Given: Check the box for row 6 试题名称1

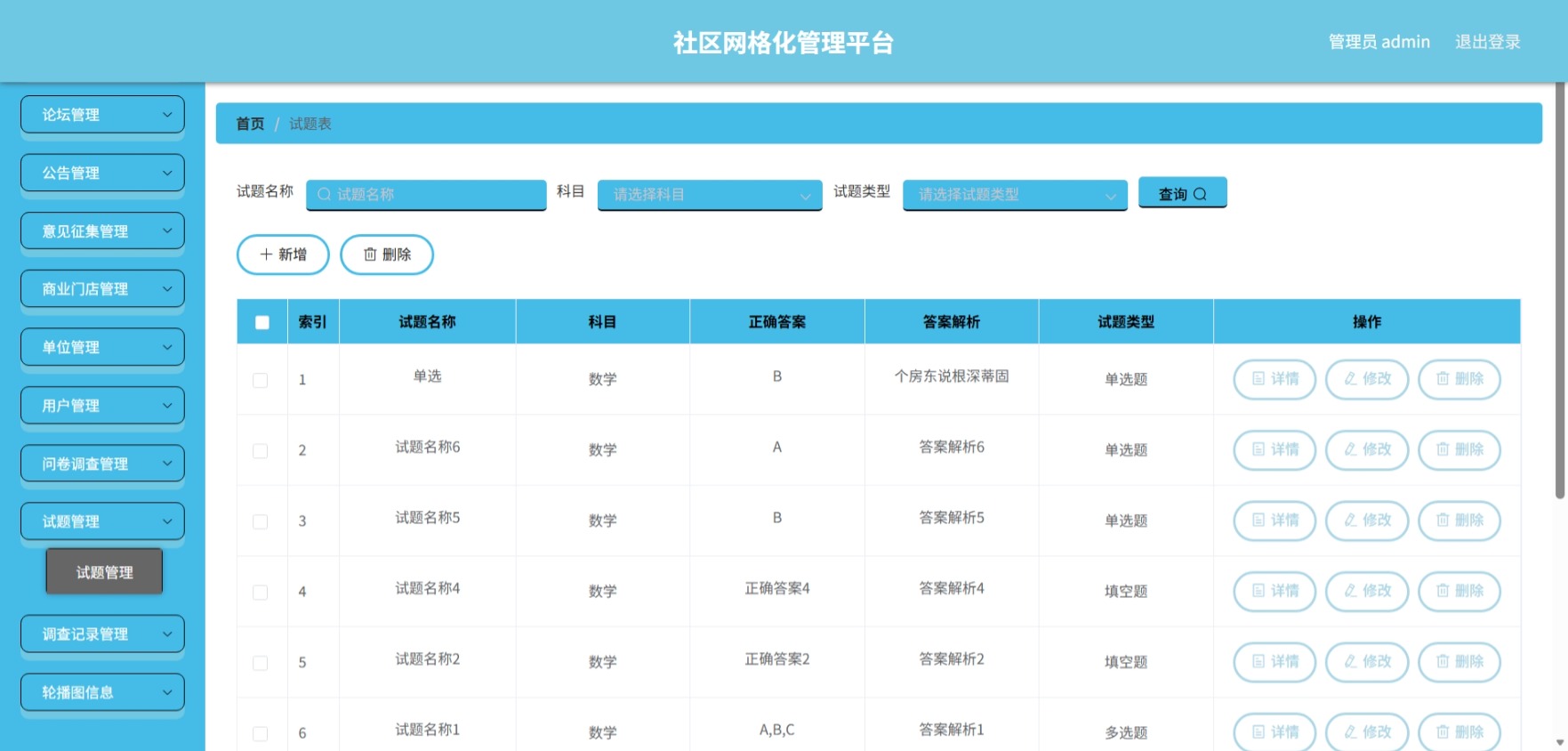Looking at the screenshot, I should [x=261, y=733].
